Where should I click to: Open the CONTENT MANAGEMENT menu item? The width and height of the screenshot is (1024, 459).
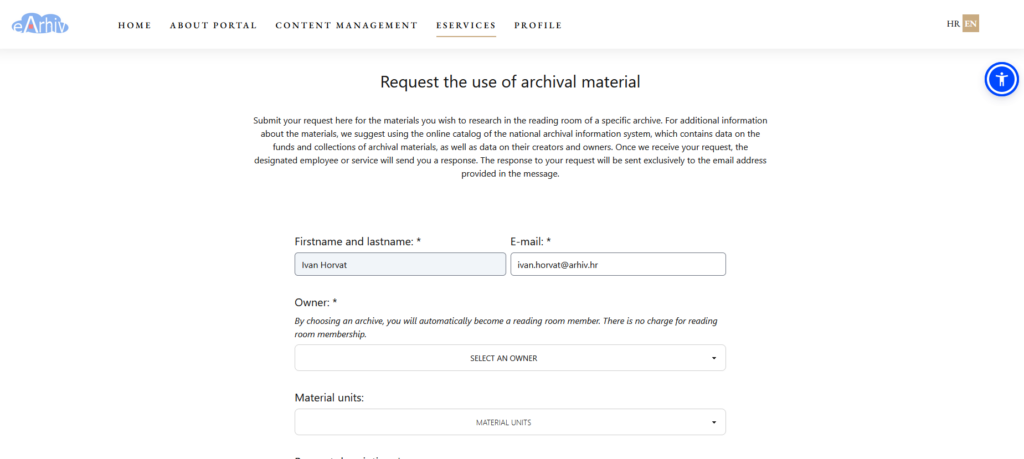pos(347,25)
